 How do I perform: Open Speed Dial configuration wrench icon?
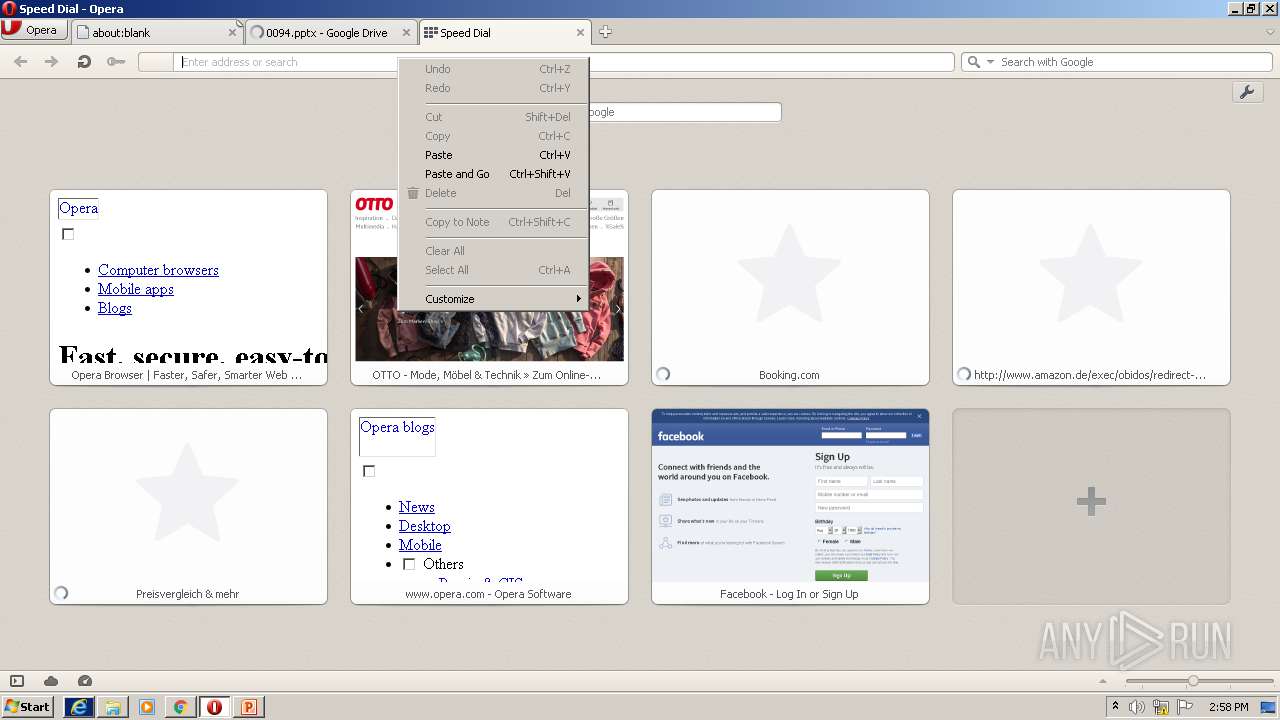[1246, 92]
